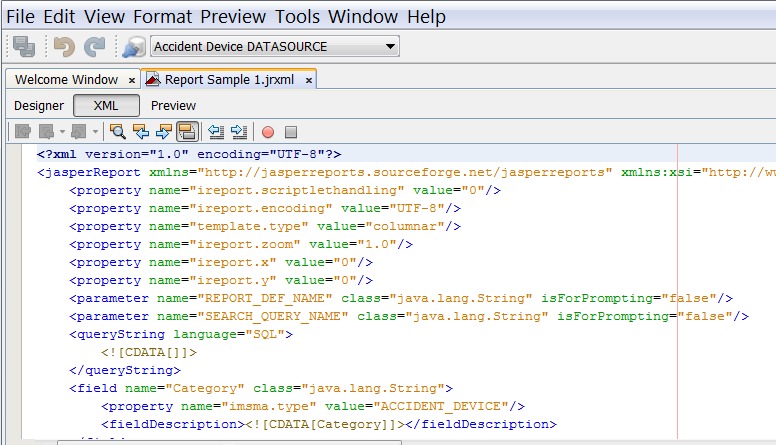The width and height of the screenshot is (776, 445).
Task: Close the Report Sample 1.jrxml tab
Action: pyautogui.click(x=309, y=80)
